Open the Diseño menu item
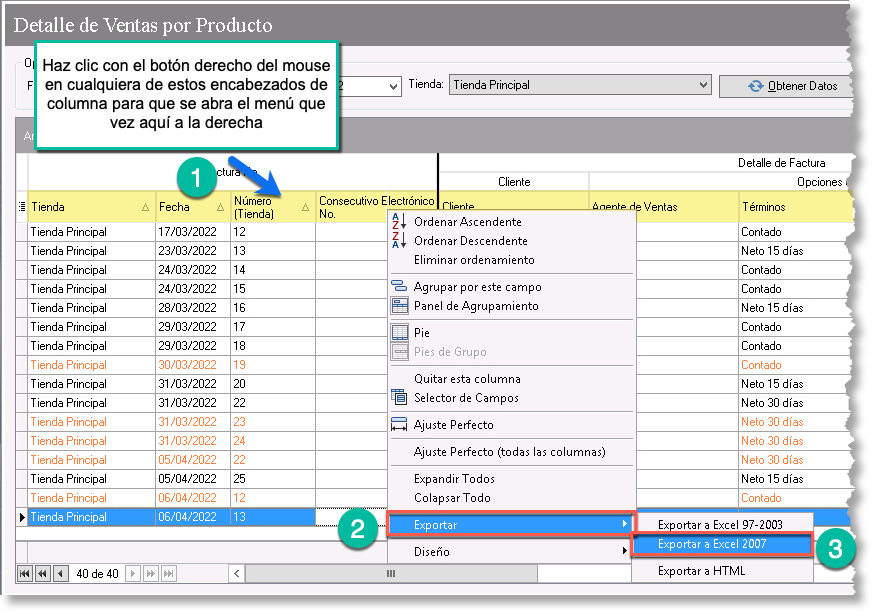 click(x=512, y=552)
